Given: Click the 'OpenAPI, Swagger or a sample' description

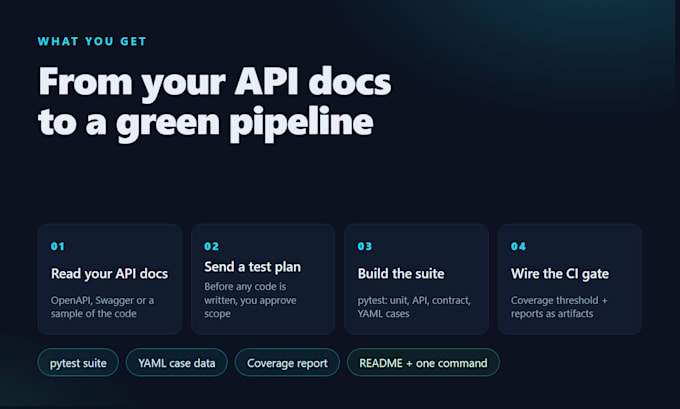Looking at the screenshot, I should pyautogui.click(x=102, y=307).
